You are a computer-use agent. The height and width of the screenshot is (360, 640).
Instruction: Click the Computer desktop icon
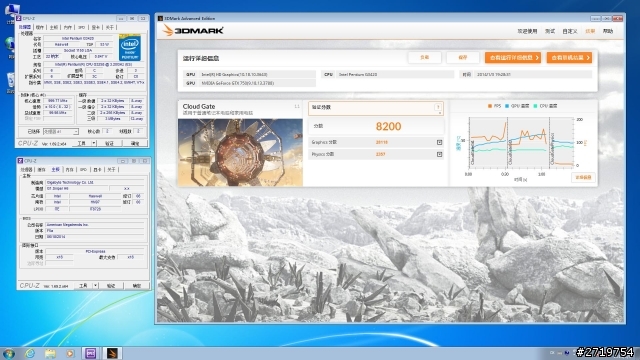coord(11,13)
